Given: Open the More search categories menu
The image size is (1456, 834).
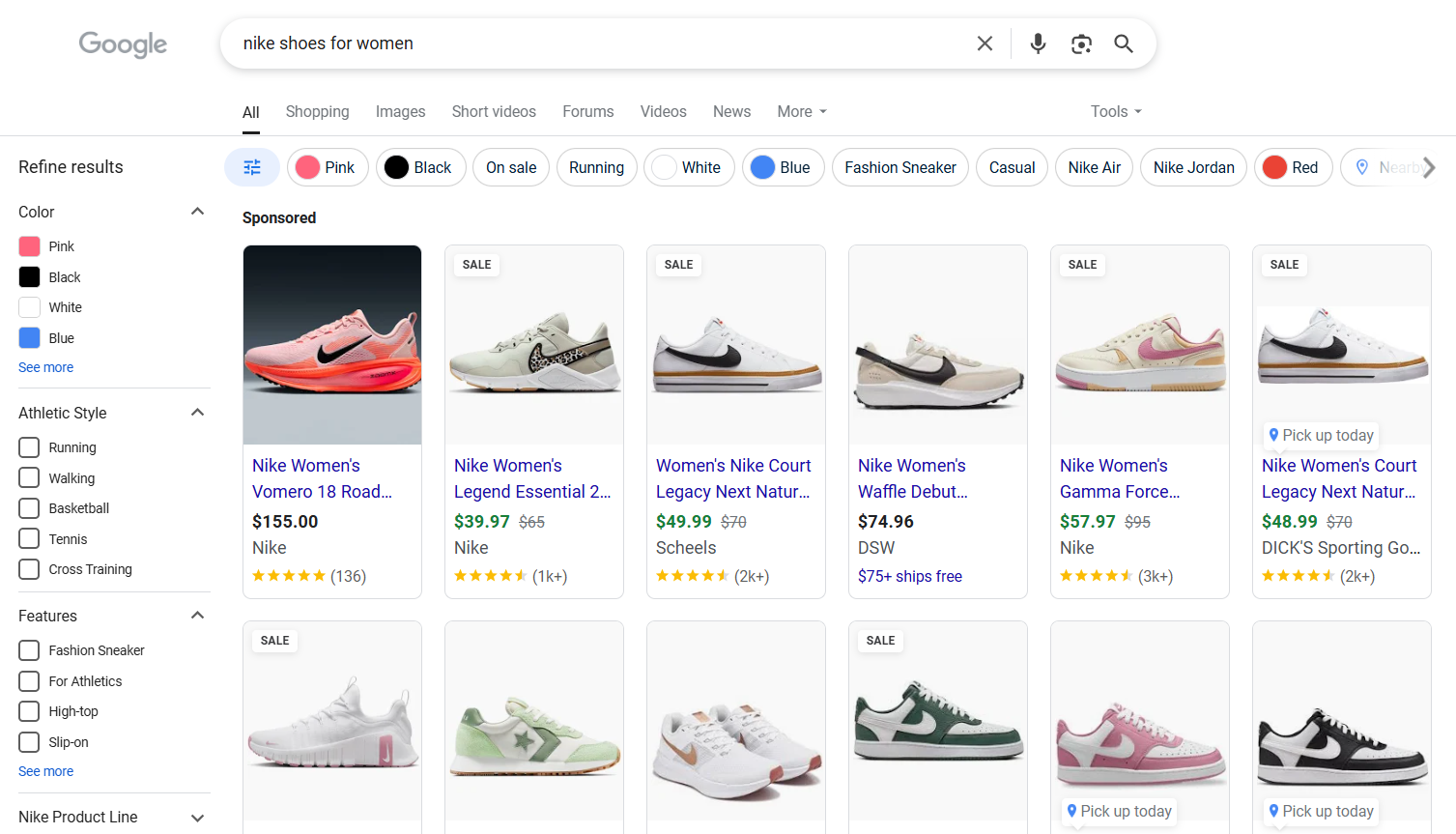Looking at the screenshot, I should [801, 111].
